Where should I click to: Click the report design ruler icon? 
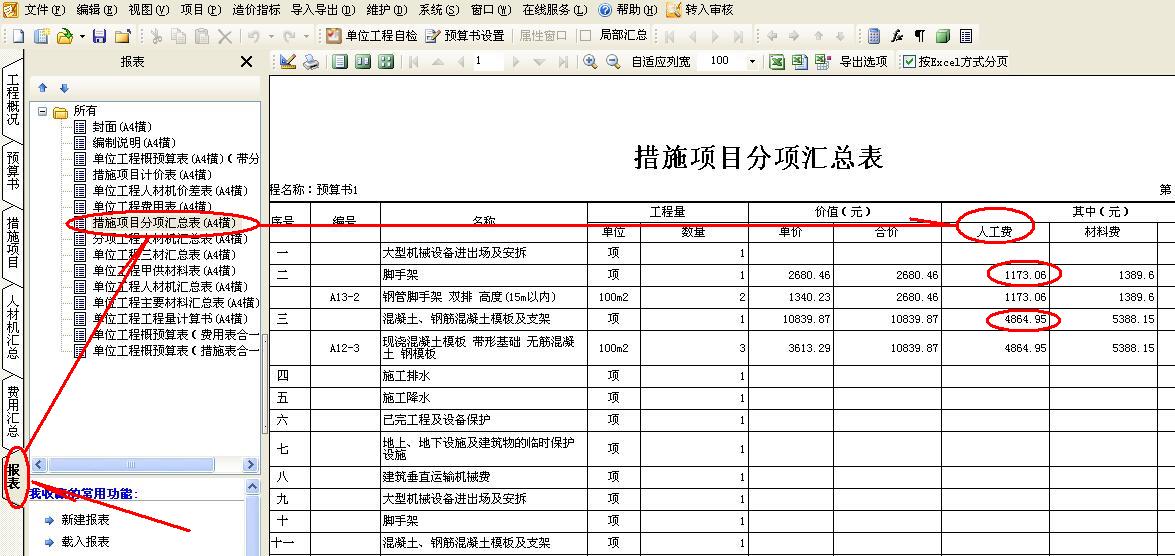point(289,62)
